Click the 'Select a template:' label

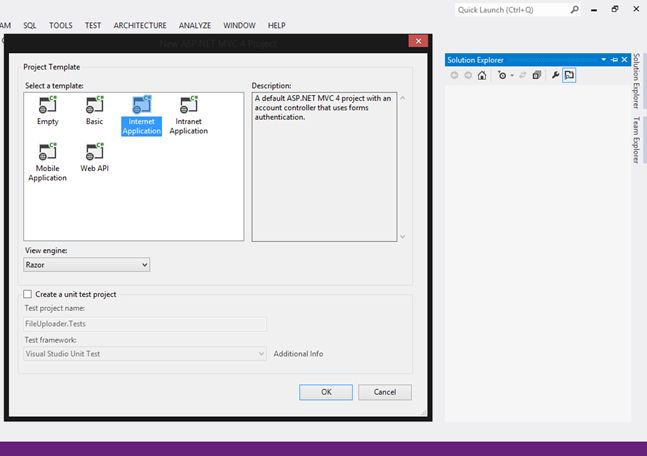pyautogui.click(x=54, y=85)
